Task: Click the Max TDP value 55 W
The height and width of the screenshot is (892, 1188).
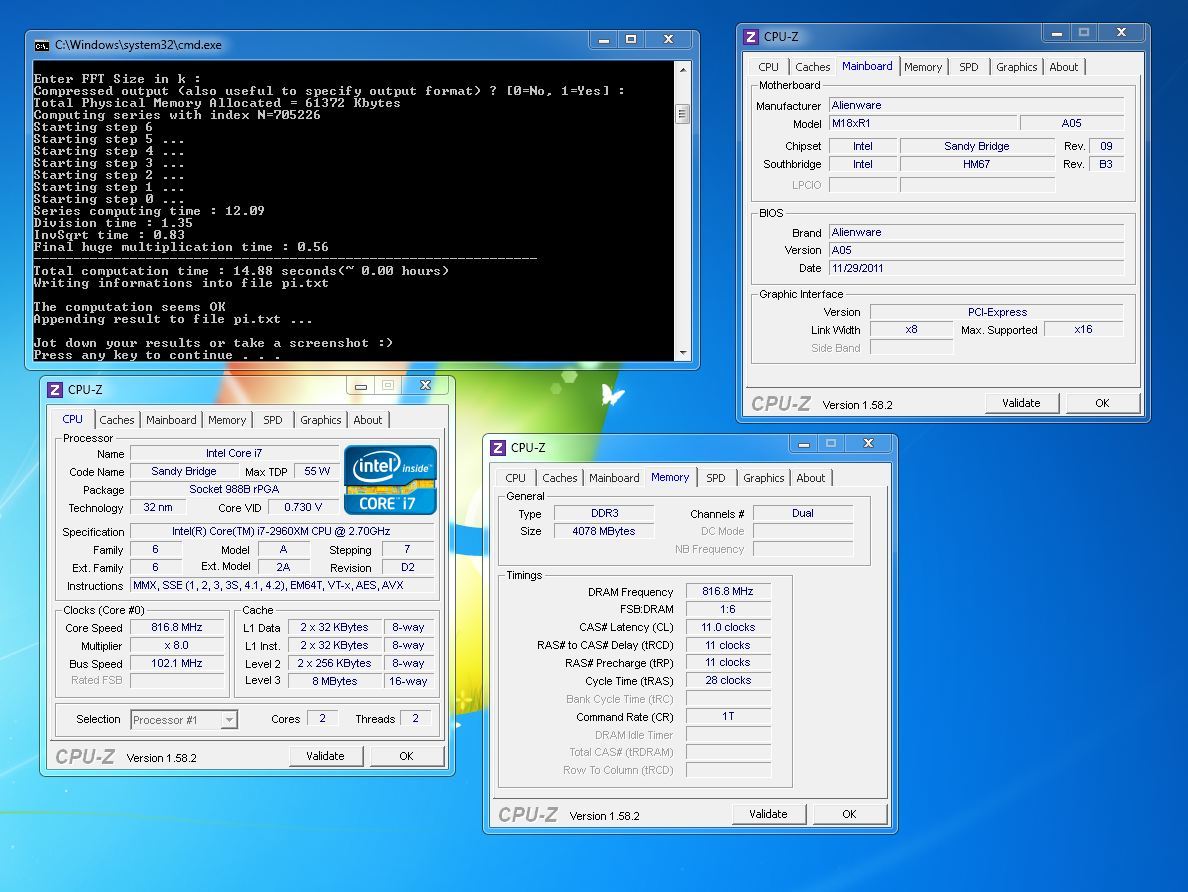Action: (317, 471)
